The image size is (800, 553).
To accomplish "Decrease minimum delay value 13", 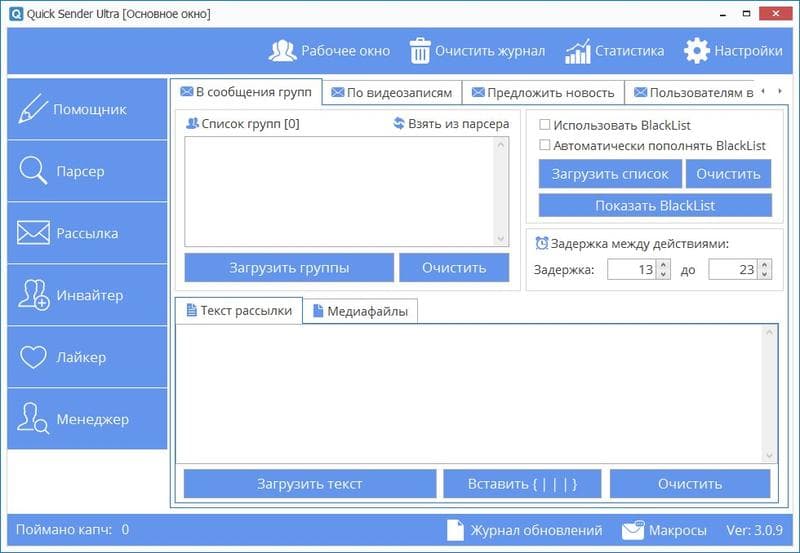I will [x=663, y=274].
